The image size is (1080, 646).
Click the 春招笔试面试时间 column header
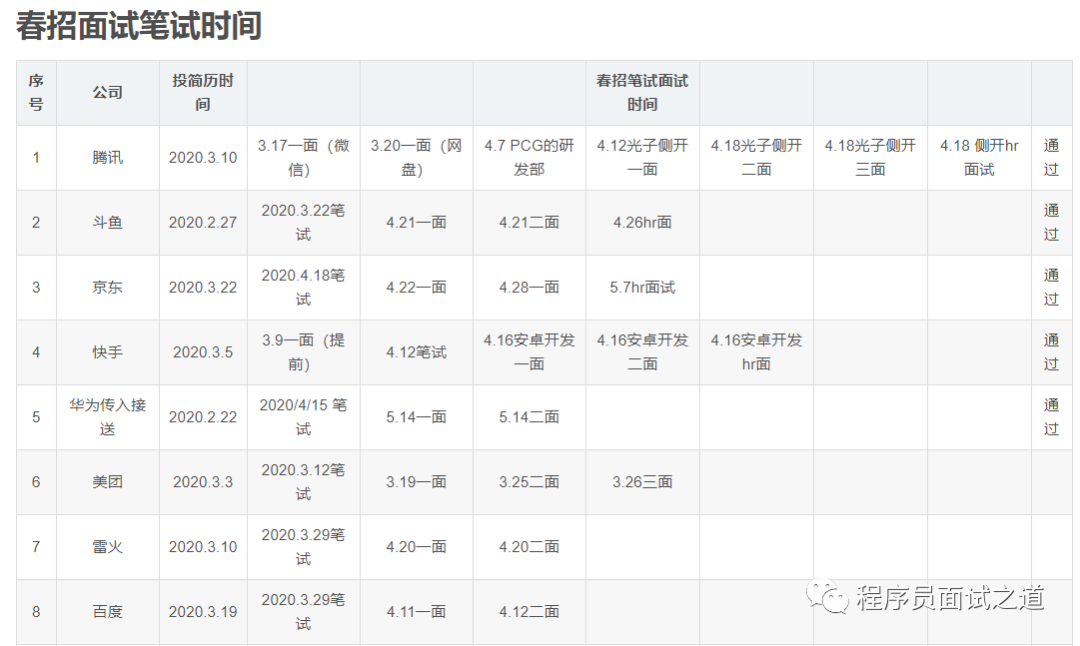642,92
